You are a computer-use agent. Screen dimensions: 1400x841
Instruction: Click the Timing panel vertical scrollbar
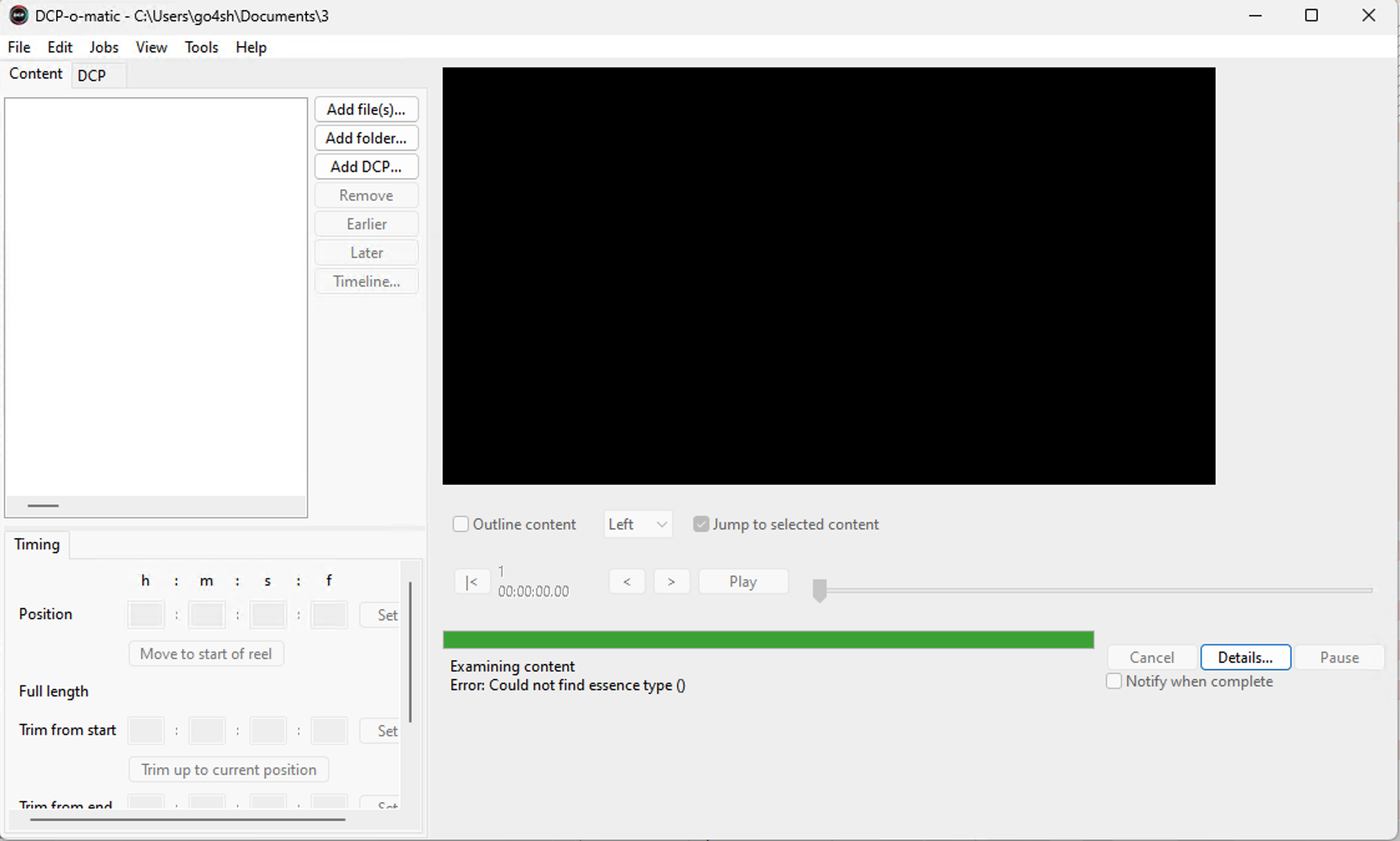(x=410, y=651)
